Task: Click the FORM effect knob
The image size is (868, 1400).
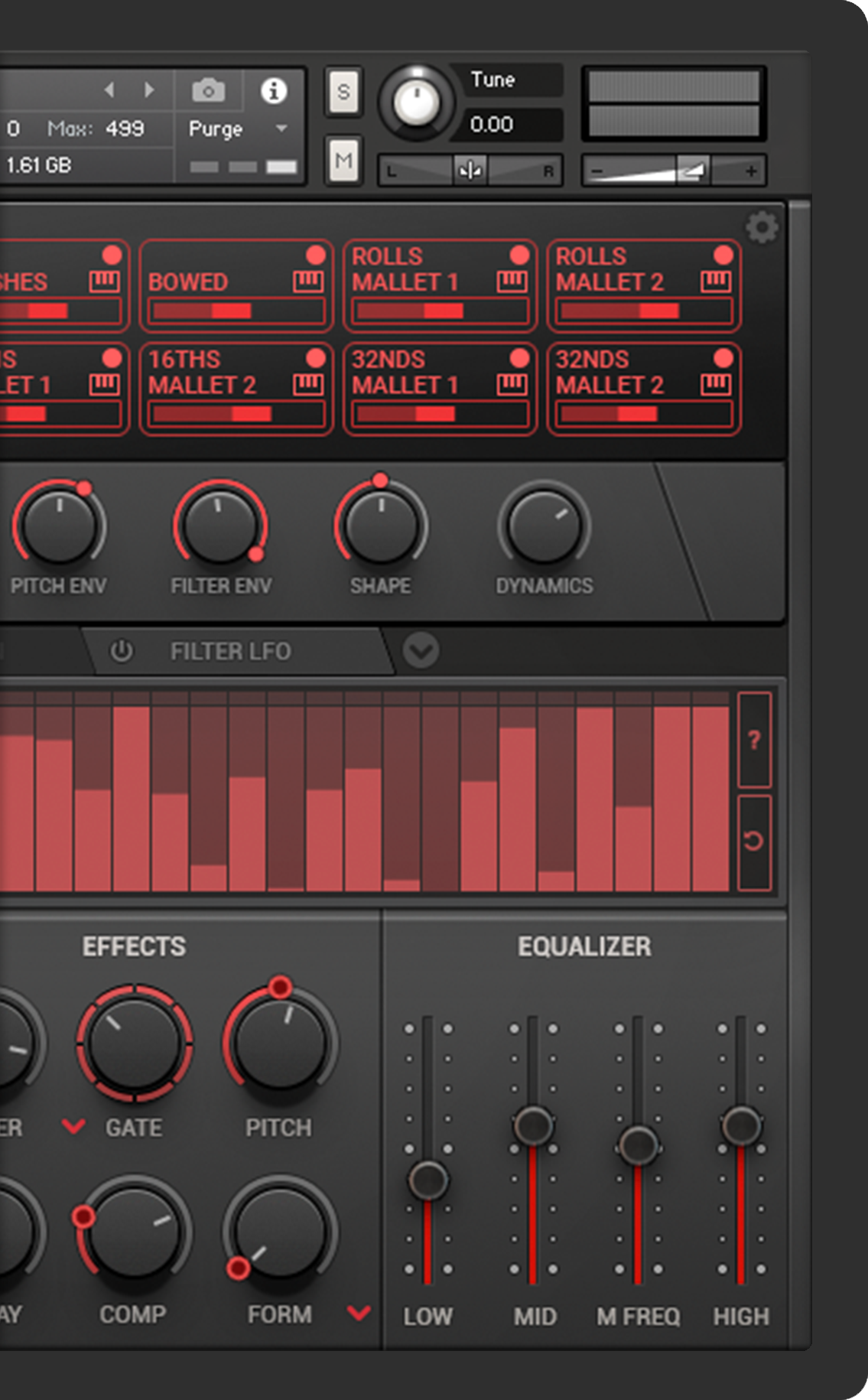Action: coord(280,1232)
